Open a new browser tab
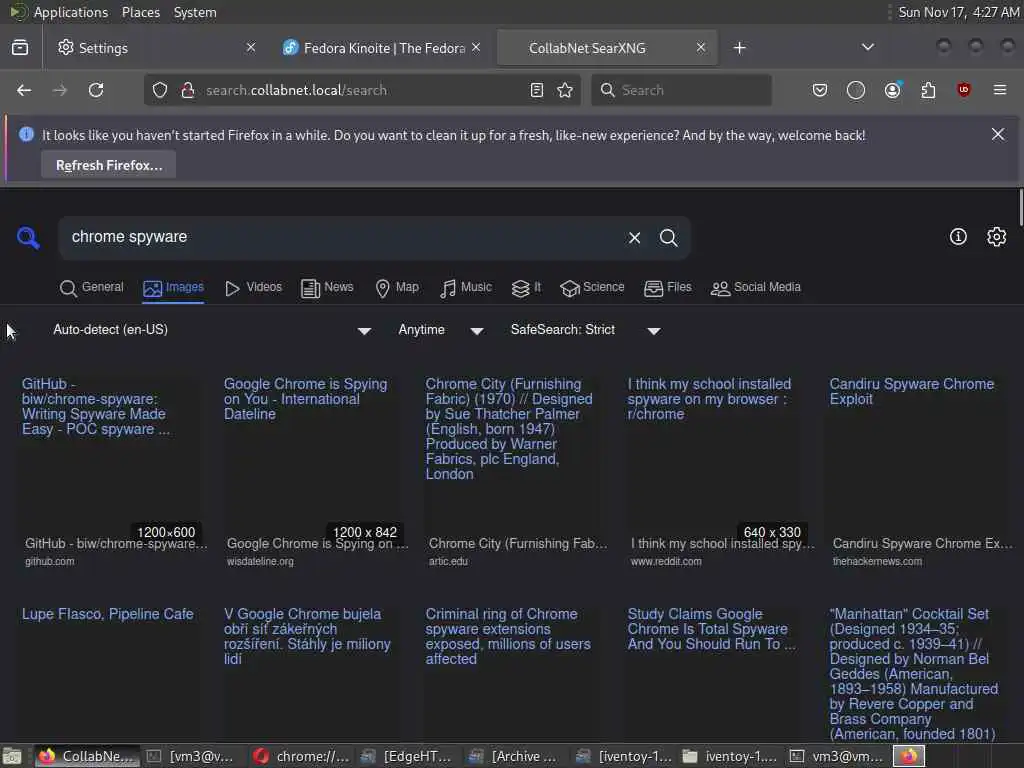 click(x=739, y=48)
